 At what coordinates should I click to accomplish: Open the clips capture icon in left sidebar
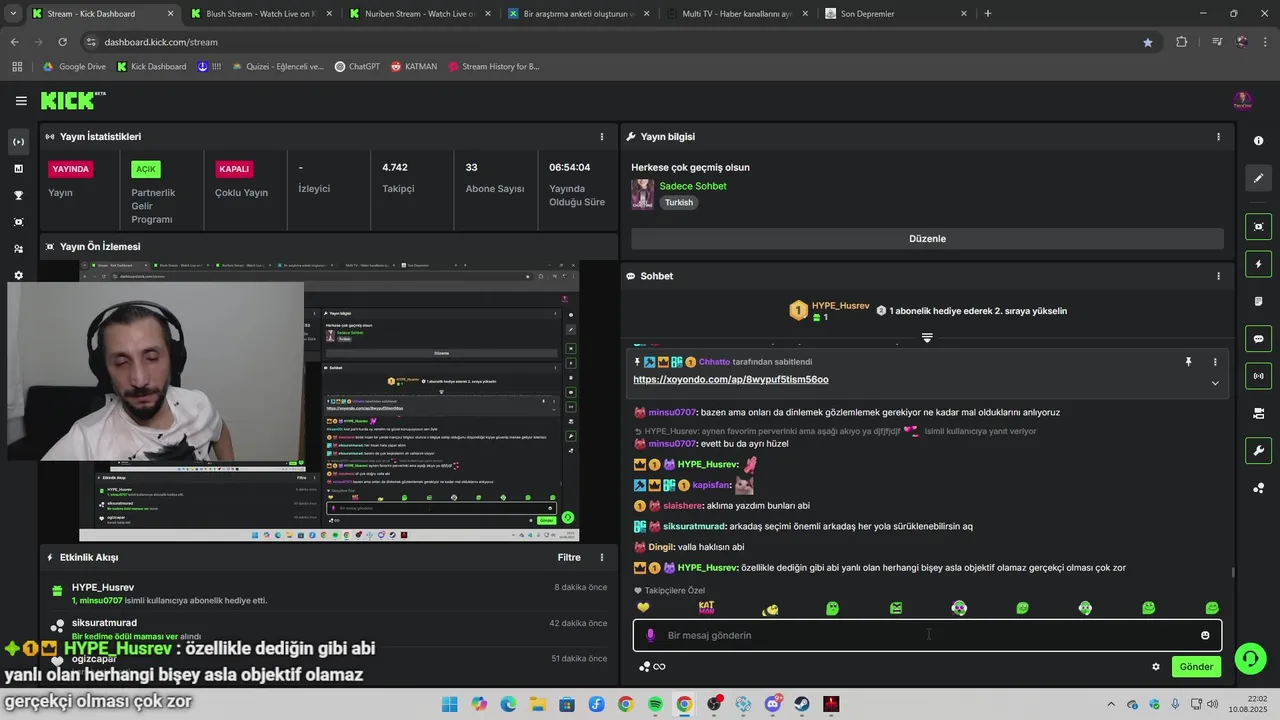click(18, 222)
